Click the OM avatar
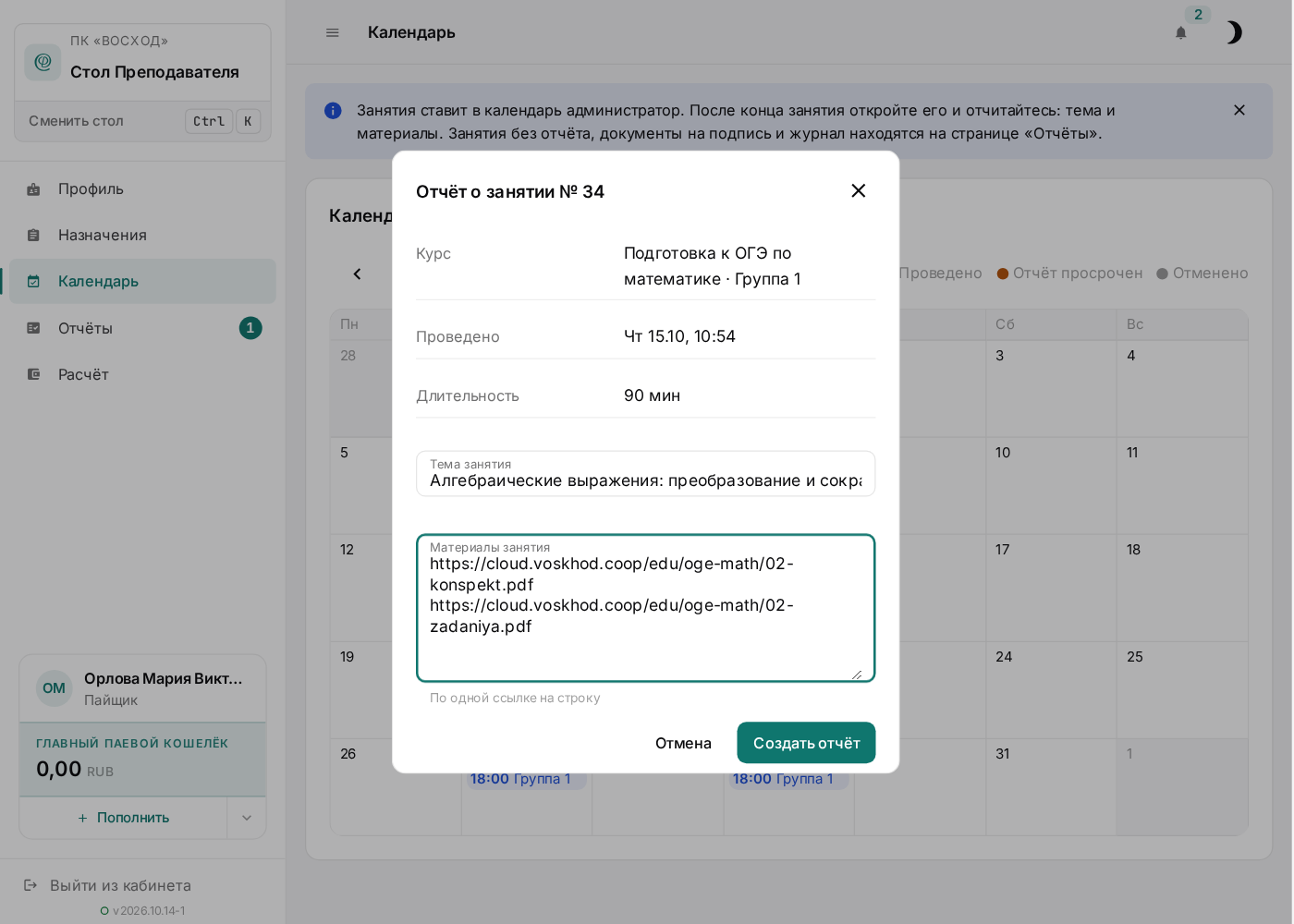This screenshot has height=924, width=1294. (x=55, y=688)
